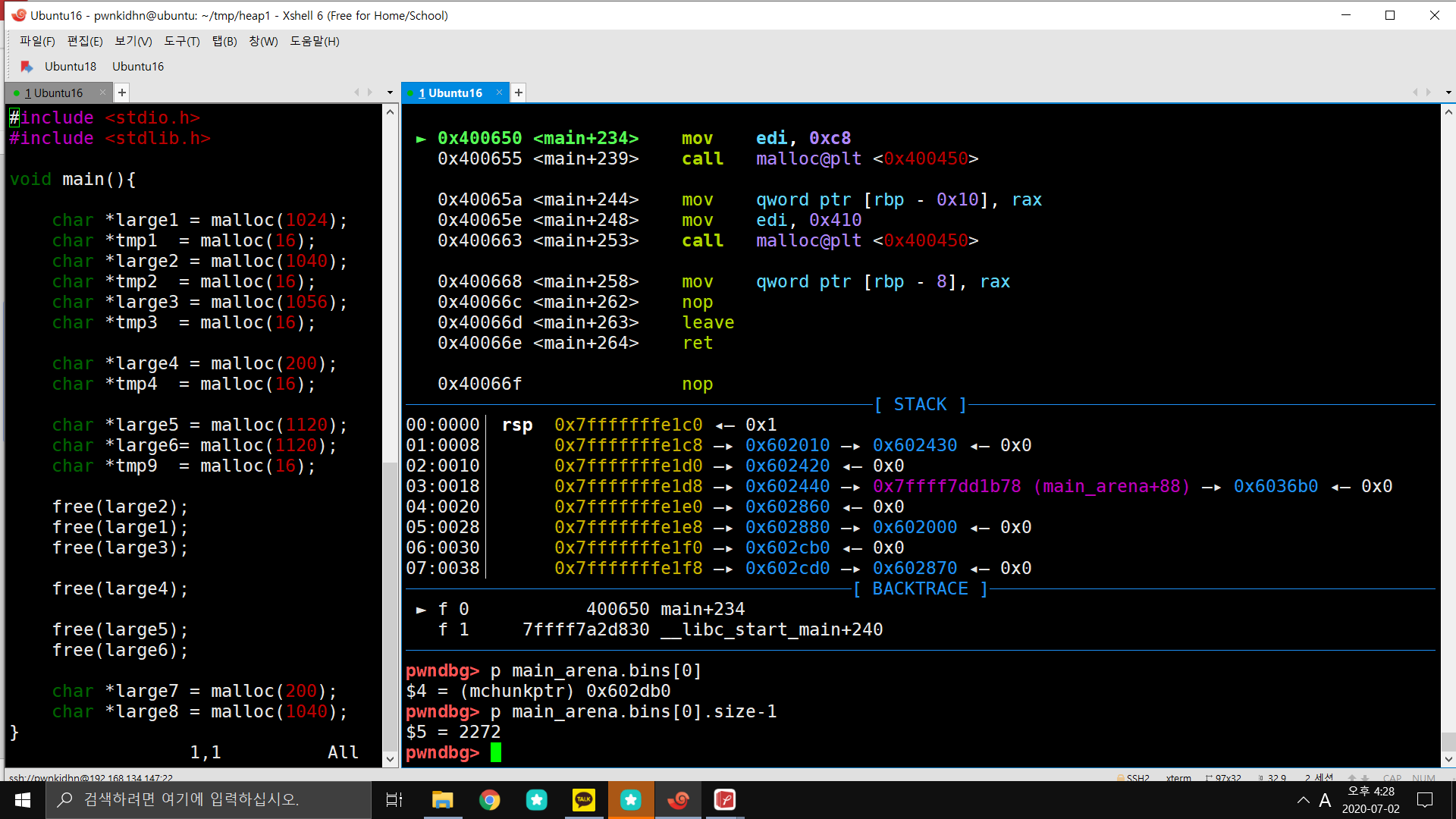This screenshot has height=819, width=1456.
Task: Open the 탭(B) menu
Action: point(224,41)
